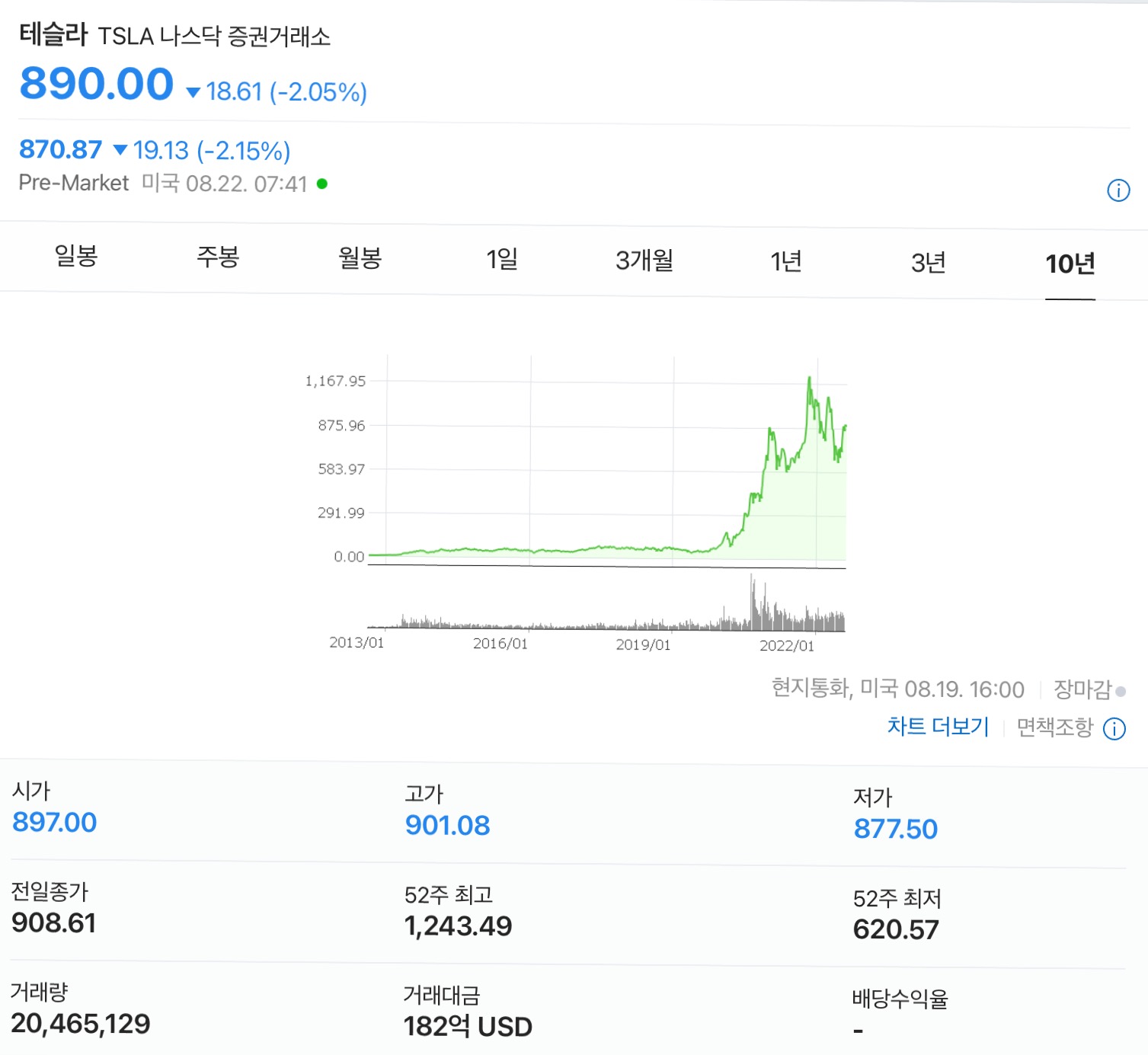1148x1055 pixels.
Task: Click the price change 18.61 (-2.05%)
Action: (277, 92)
